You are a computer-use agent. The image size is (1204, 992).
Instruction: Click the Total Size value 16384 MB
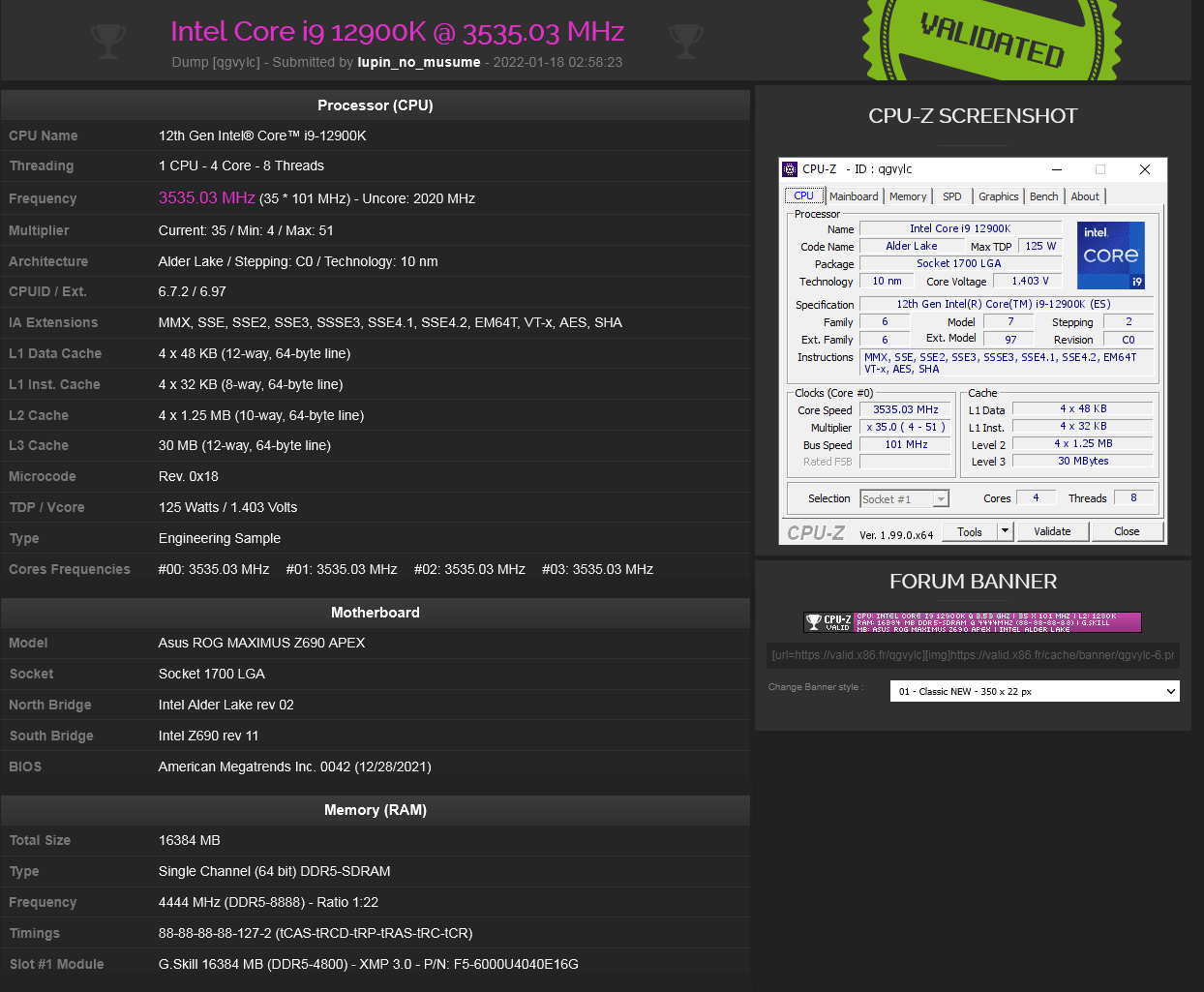[190, 840]
